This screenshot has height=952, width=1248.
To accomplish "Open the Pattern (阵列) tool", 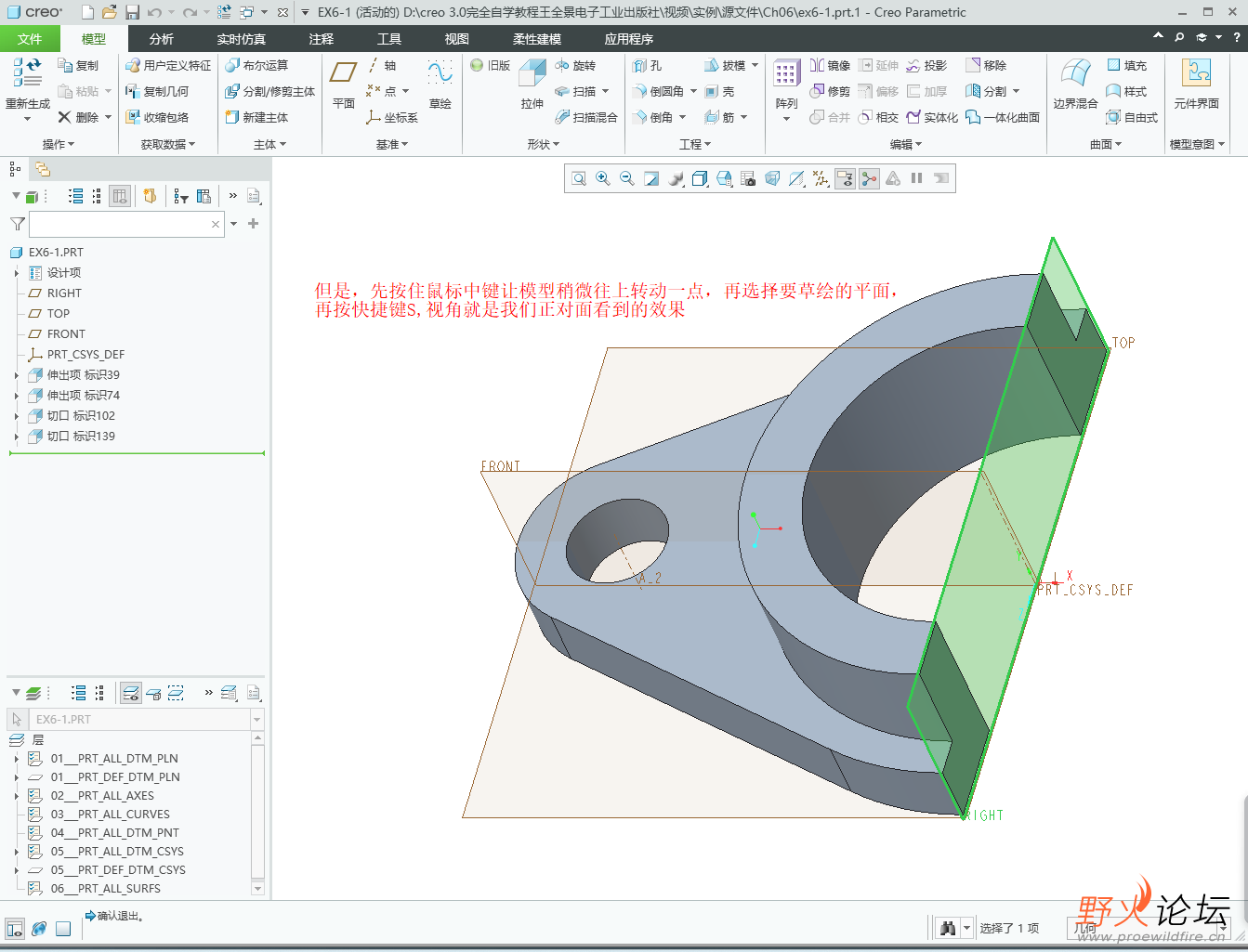I will pyautogui.click(x=786, y=74).
